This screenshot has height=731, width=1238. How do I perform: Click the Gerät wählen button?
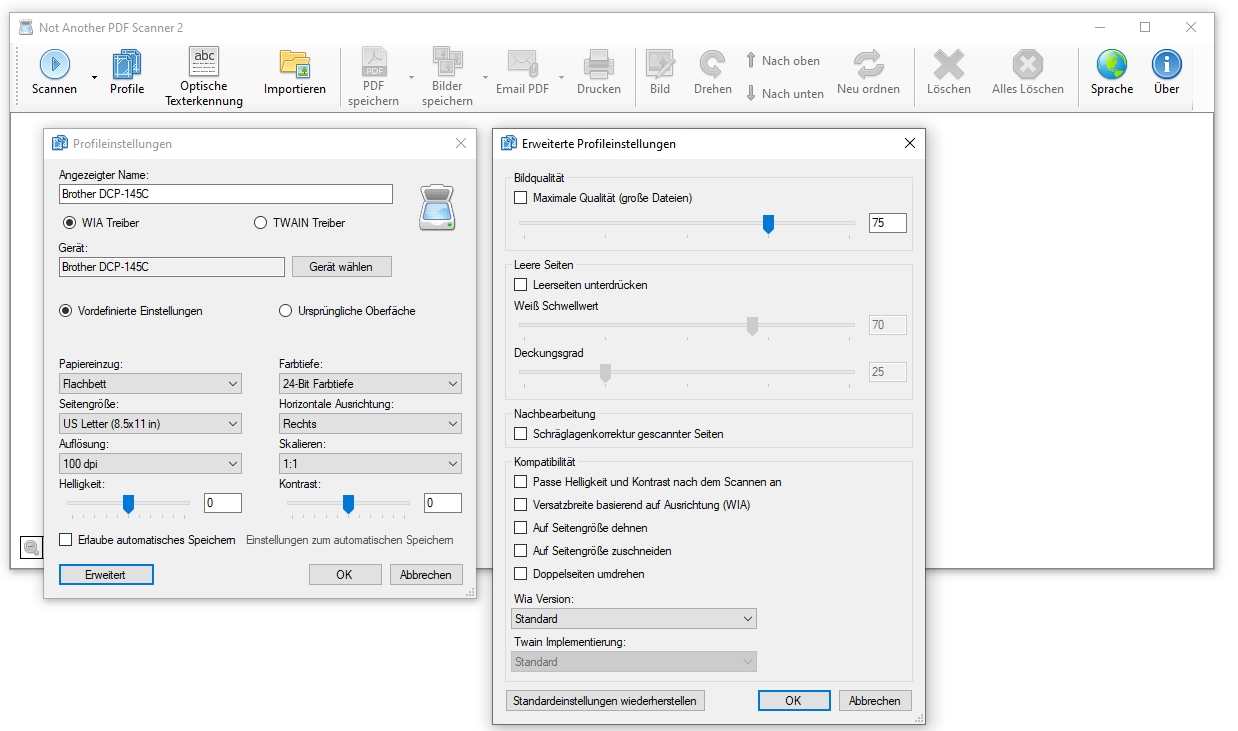coord(341,267)
